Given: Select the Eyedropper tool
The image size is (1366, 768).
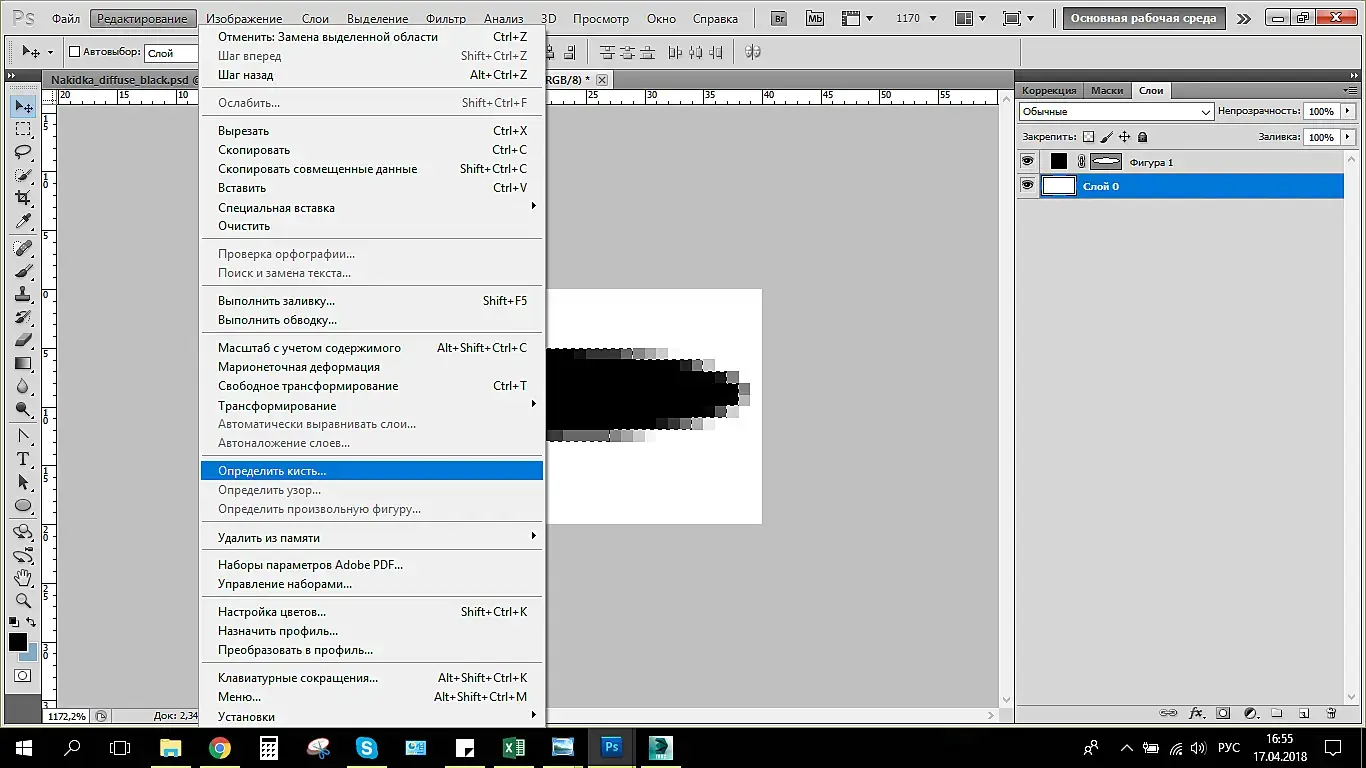Looking at the screenshot, I should tap(23, 221).
